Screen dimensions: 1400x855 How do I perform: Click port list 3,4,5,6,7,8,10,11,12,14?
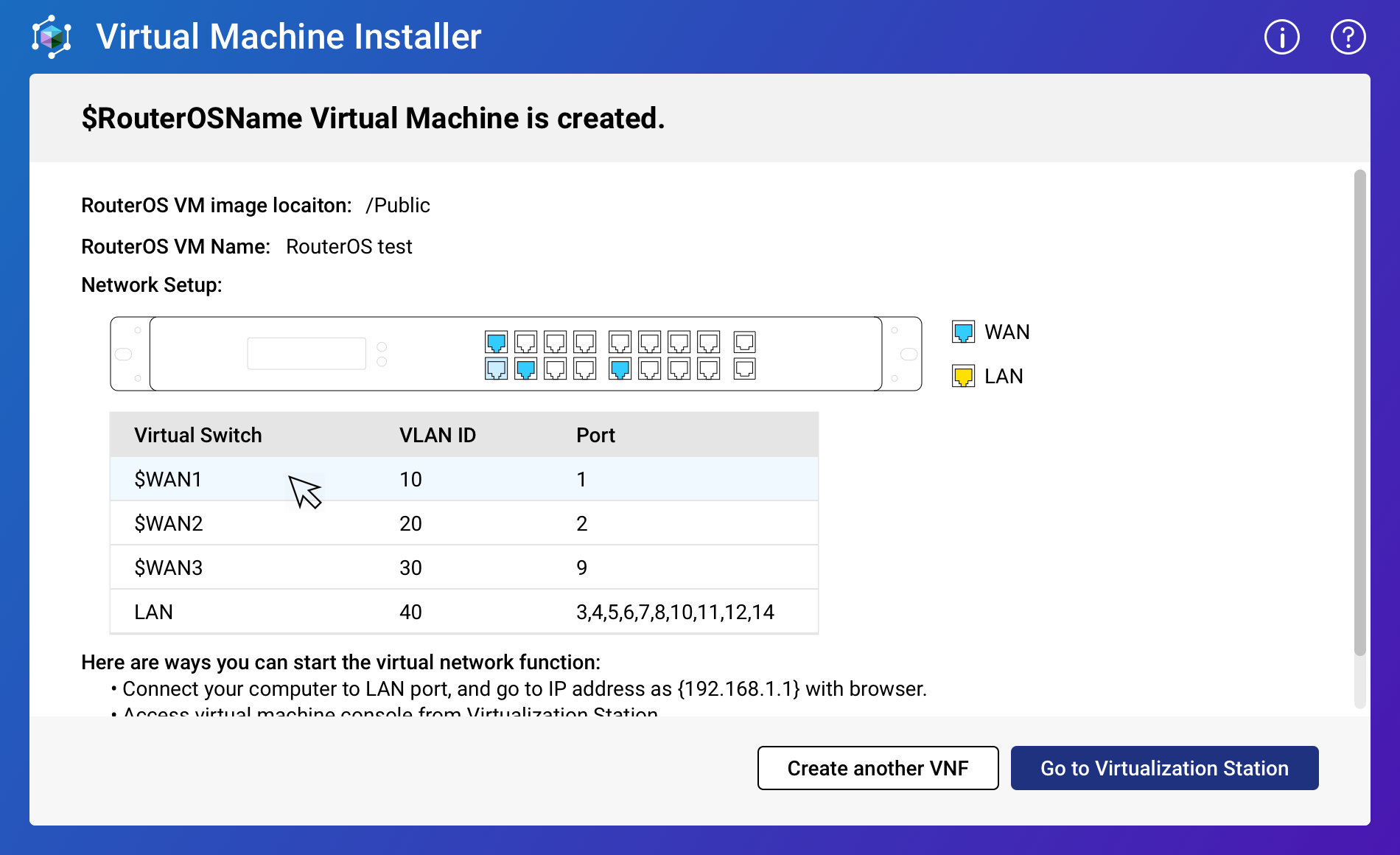tap(675, 612)
